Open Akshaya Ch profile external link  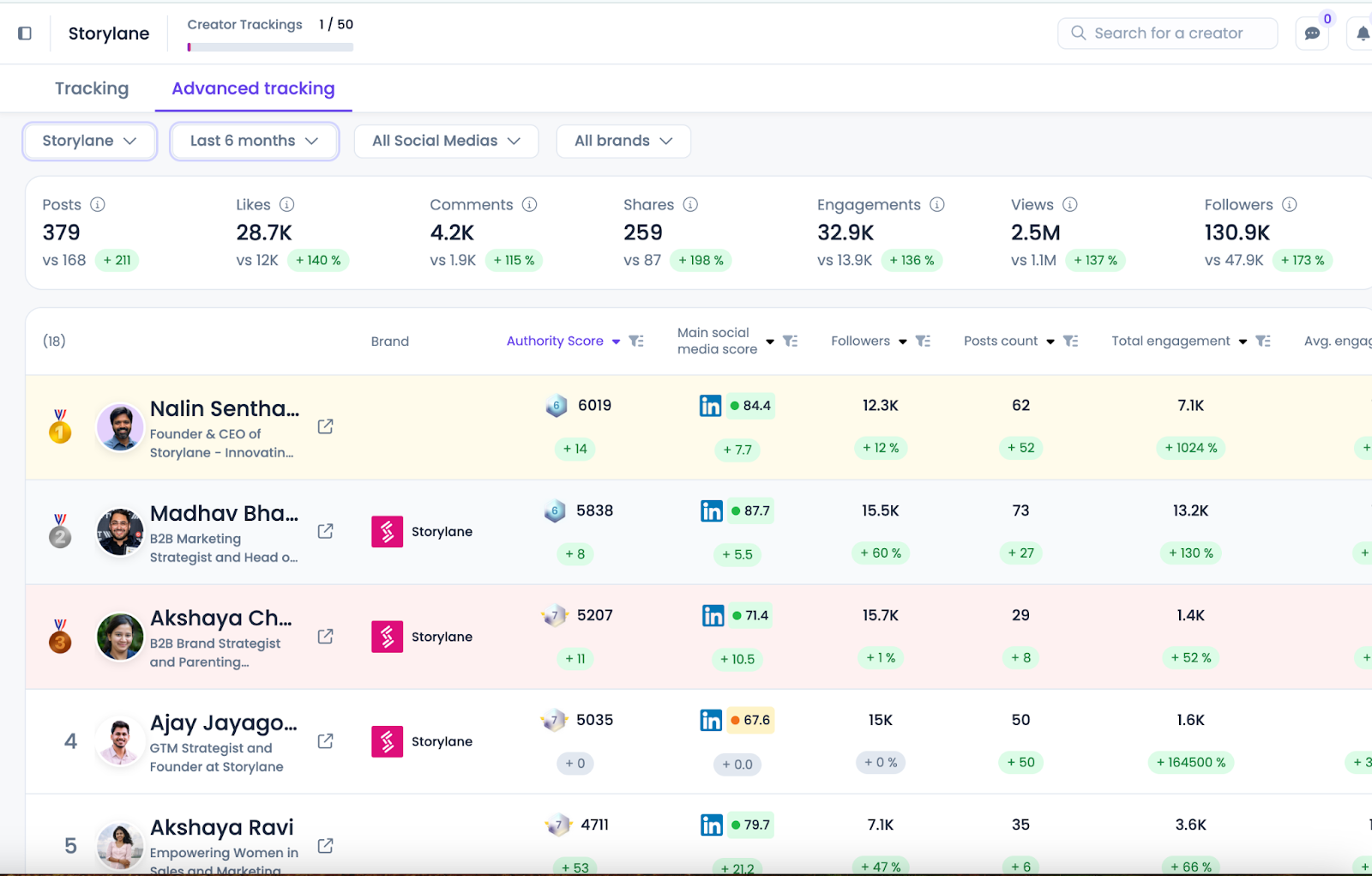[x=325, y=636]
